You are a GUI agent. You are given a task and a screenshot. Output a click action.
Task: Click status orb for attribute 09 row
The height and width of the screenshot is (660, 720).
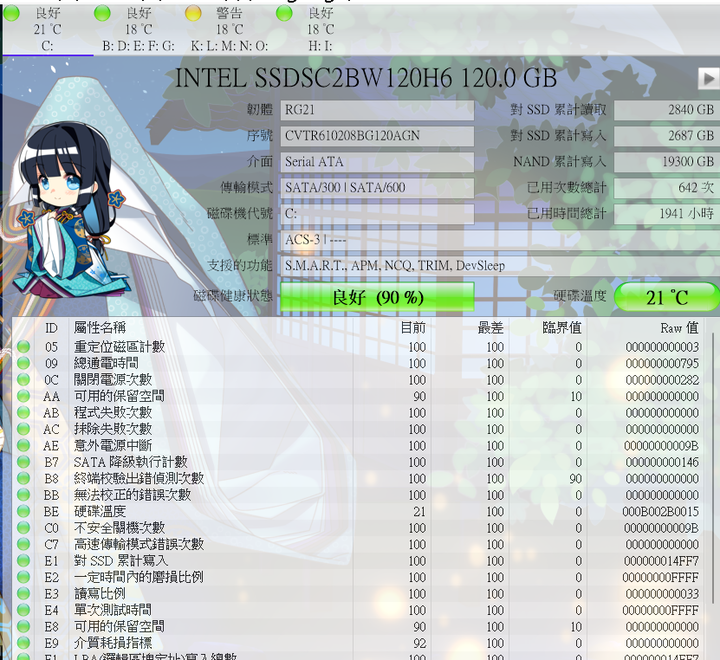tap(23, 363)
